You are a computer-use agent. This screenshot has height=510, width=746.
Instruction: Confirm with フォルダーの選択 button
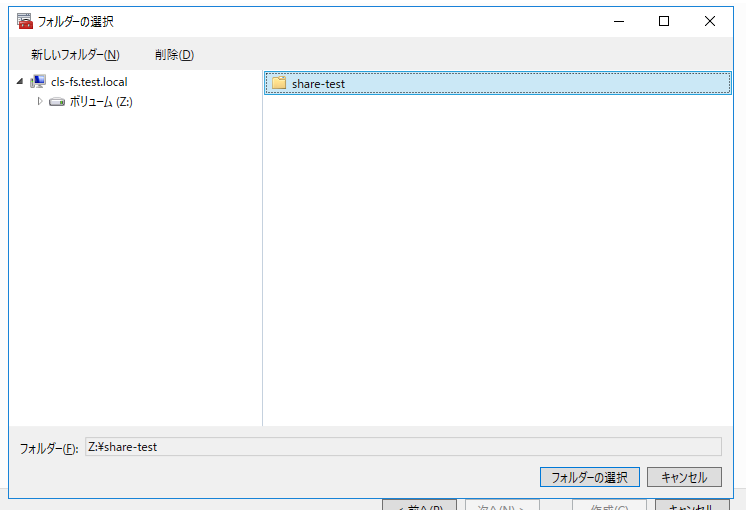point(589,477)
